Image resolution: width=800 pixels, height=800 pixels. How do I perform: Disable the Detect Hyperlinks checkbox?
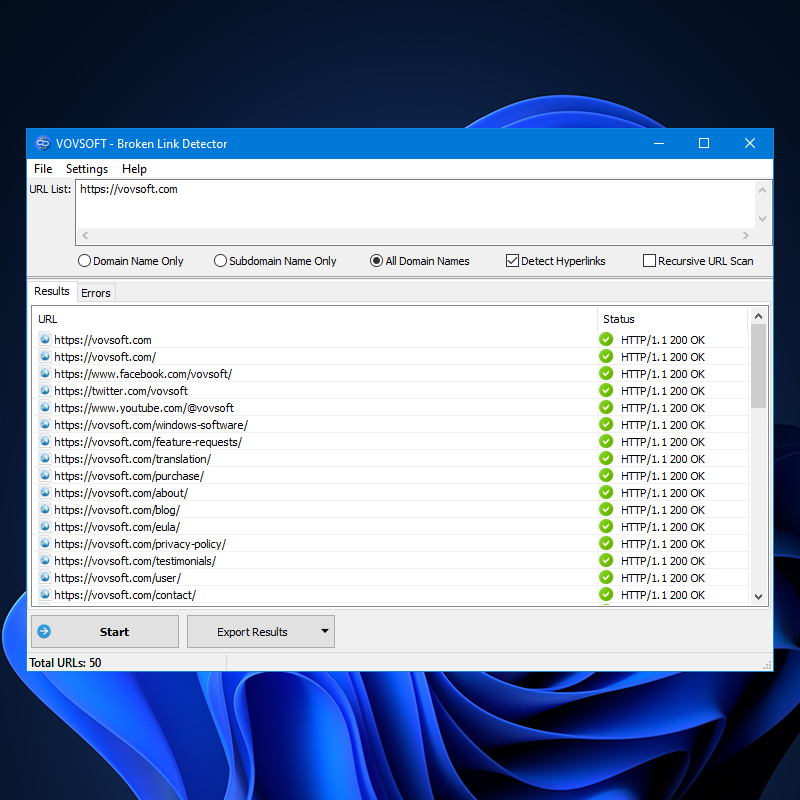pyautogui.click(x=510, y=260)
